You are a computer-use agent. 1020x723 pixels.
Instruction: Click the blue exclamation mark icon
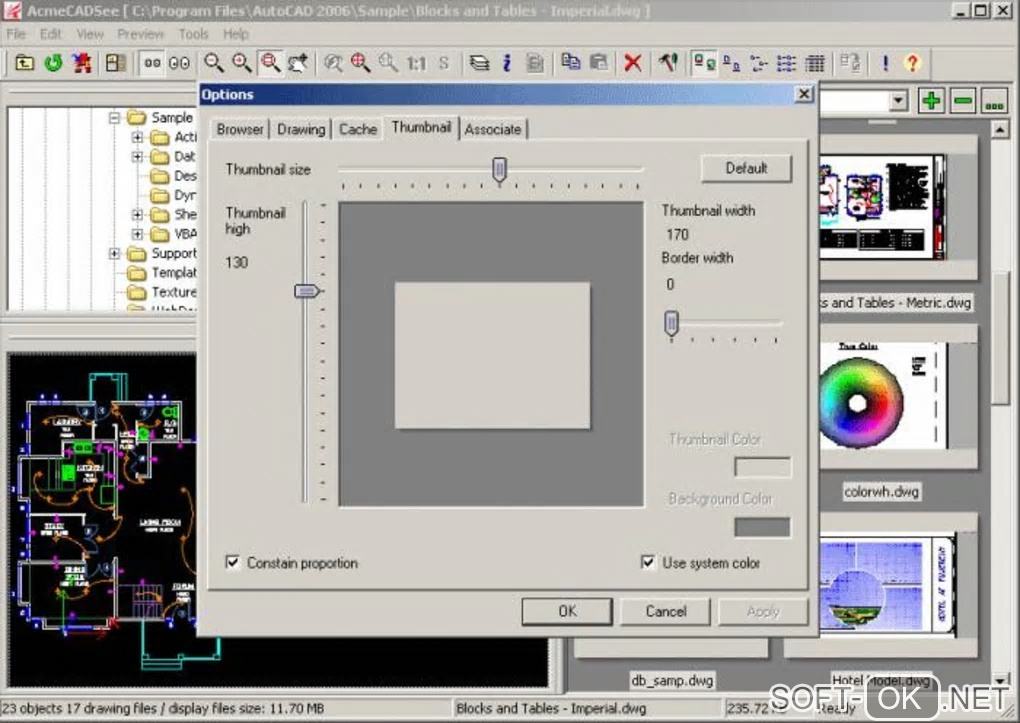885,63
